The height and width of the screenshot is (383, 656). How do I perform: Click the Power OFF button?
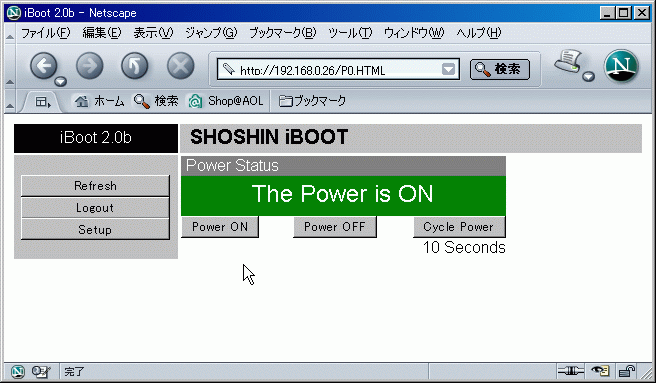[x=335, y=227]
